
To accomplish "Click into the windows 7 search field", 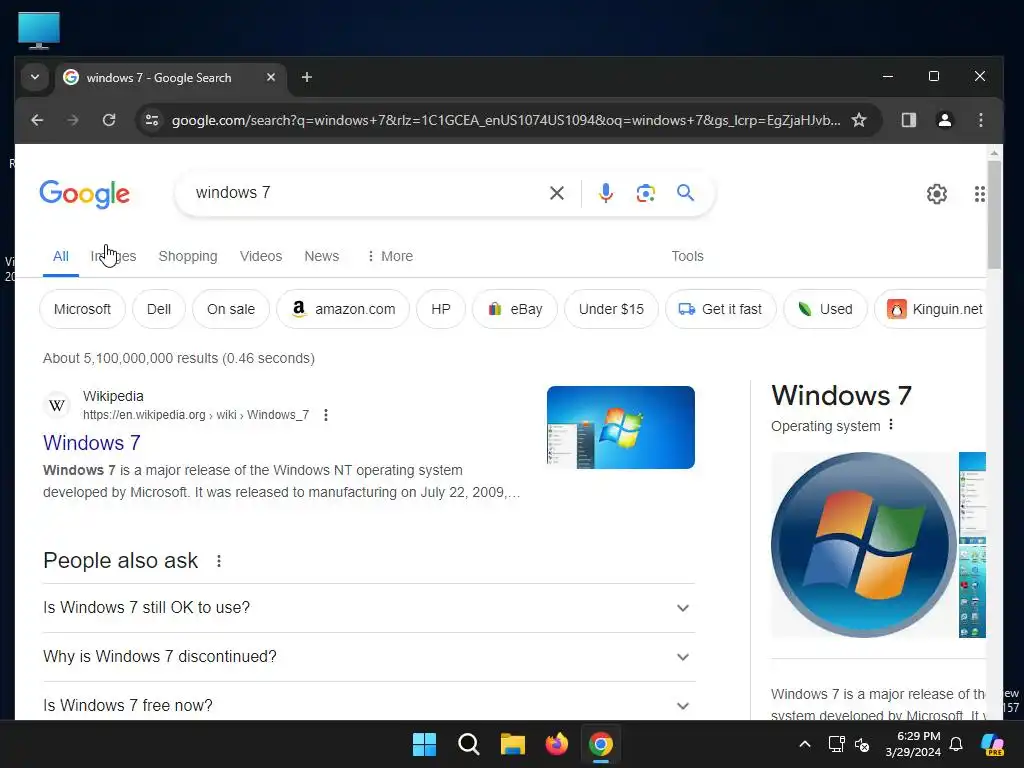I will (x=366, y=193).
